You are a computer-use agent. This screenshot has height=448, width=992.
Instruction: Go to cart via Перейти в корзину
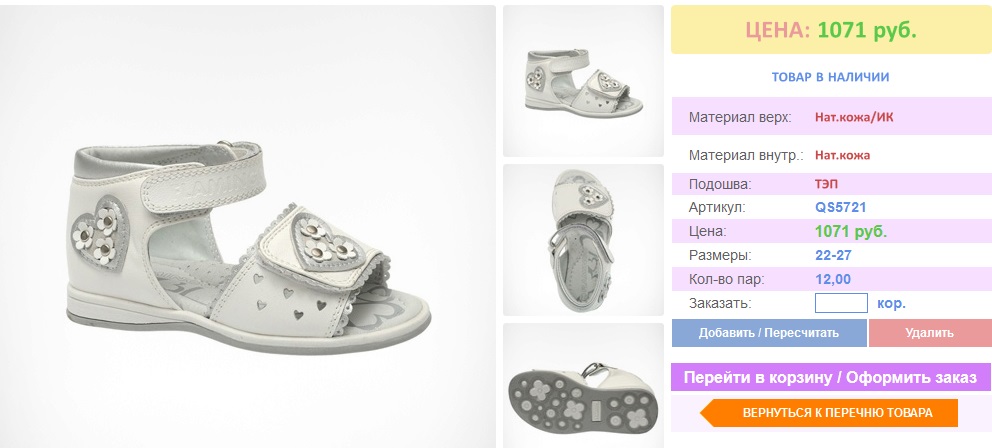[x=830, y=377]
